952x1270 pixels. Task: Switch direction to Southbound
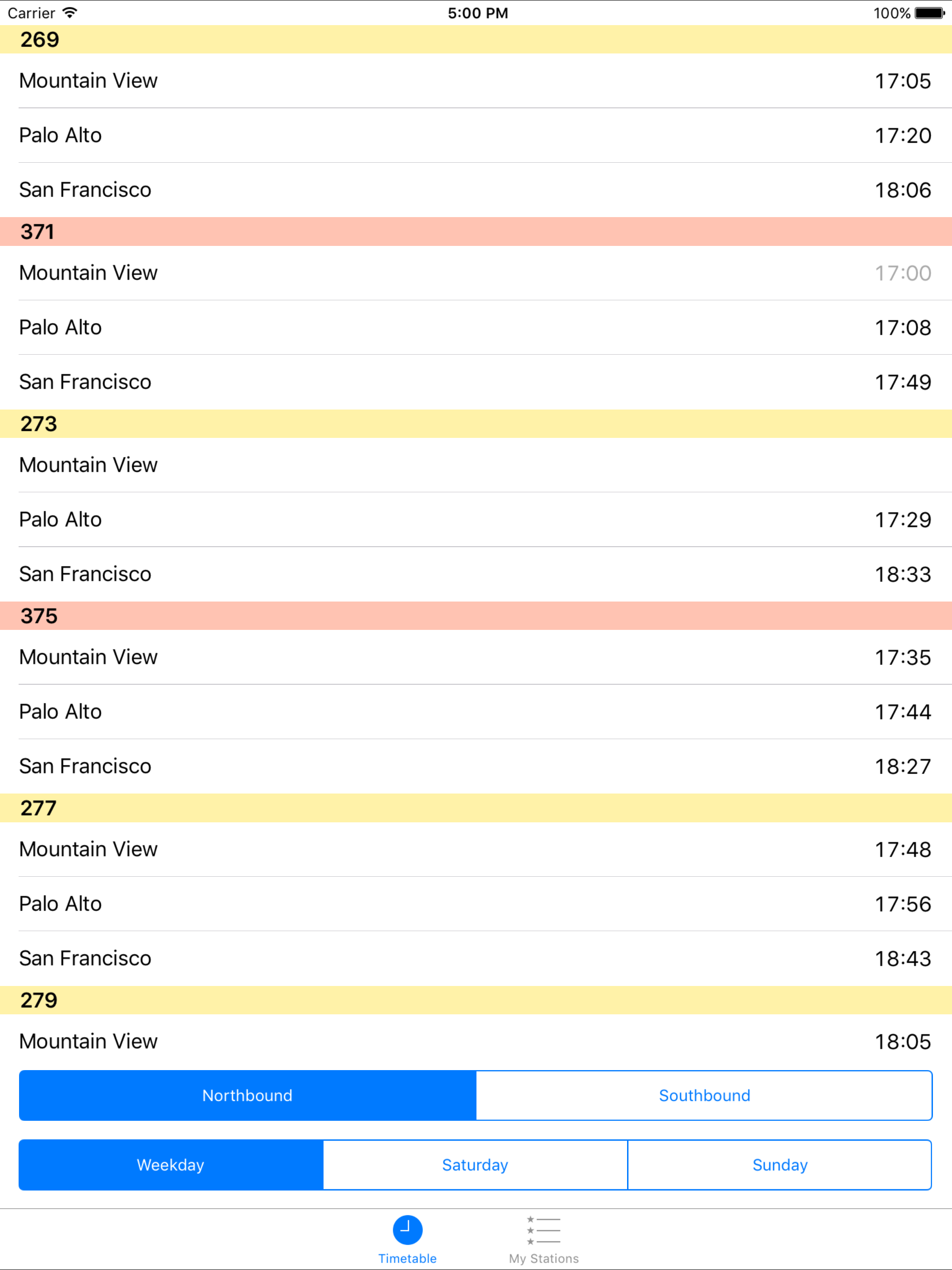click(x=704, y=1095)
